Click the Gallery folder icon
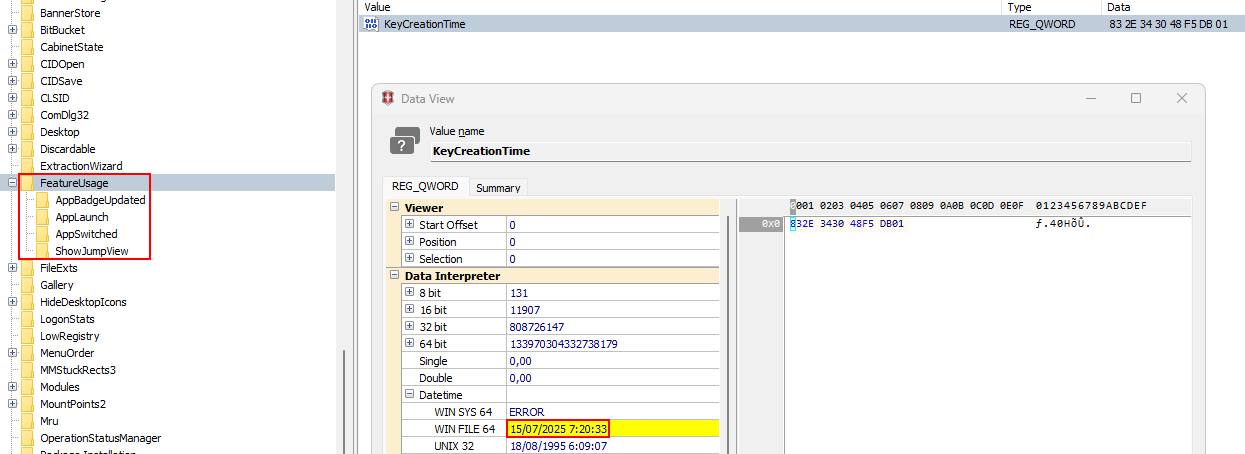This screenshot has height=454, width=1245. point(26,285)
